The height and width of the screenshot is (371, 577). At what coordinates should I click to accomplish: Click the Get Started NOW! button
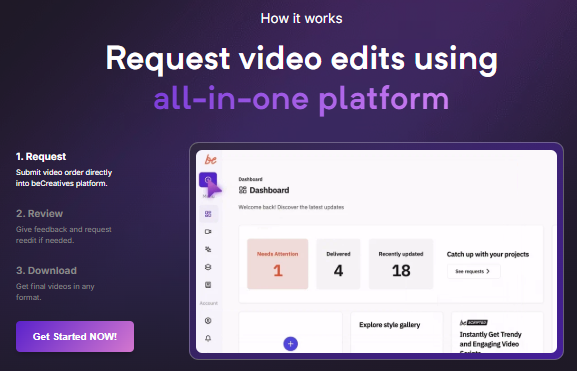(x=75, y=336)
